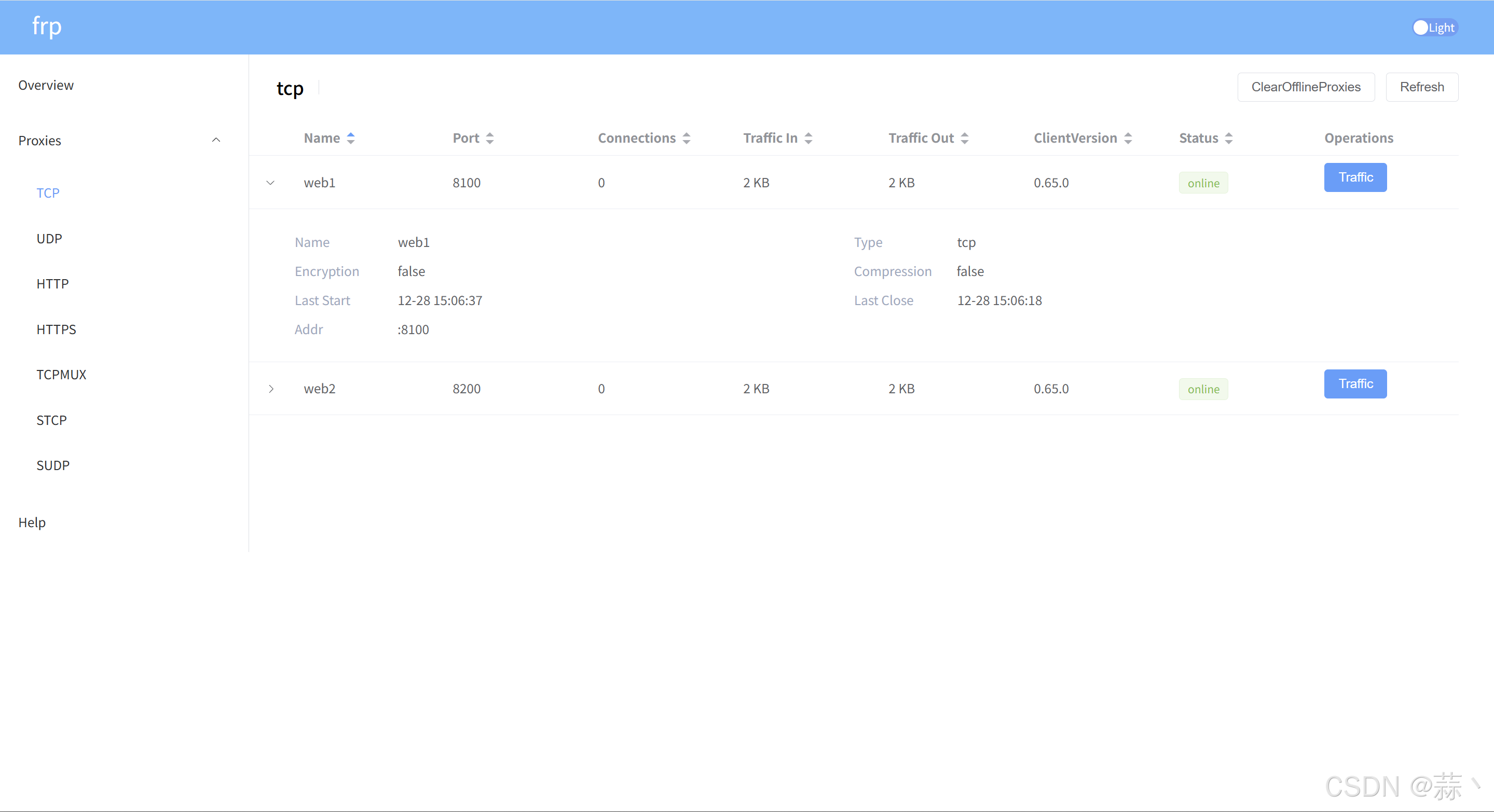Open the Help menu item
Screen dimensions: 1494x812
[32, 522]
